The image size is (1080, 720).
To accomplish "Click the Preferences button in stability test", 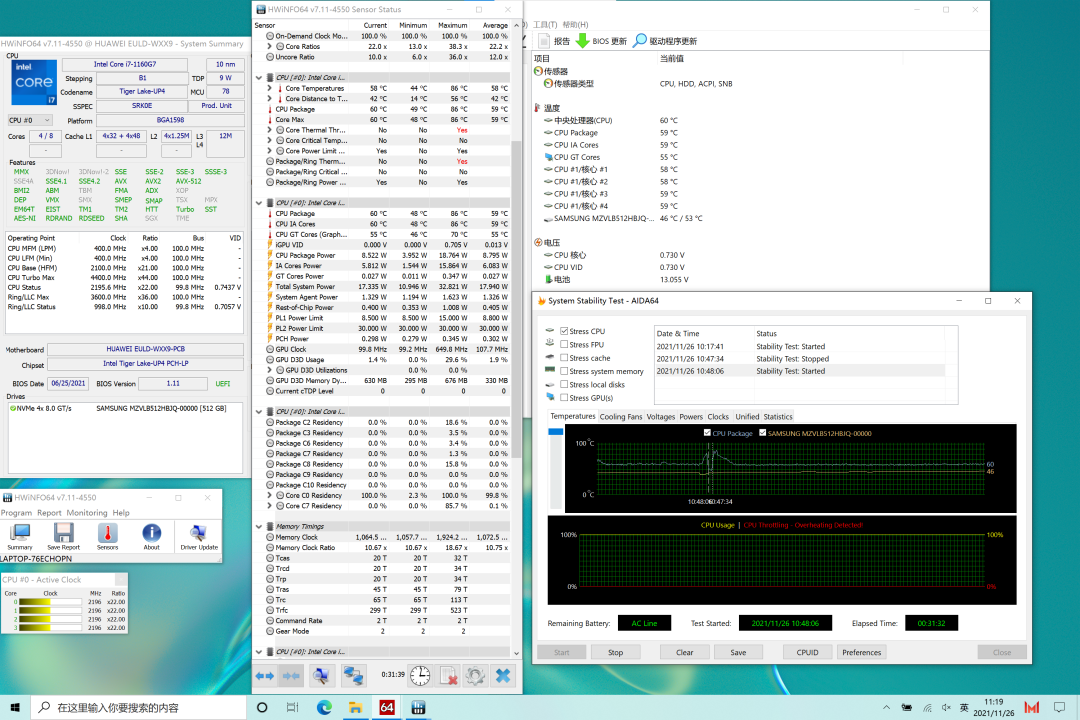I will tap(861, 652).
